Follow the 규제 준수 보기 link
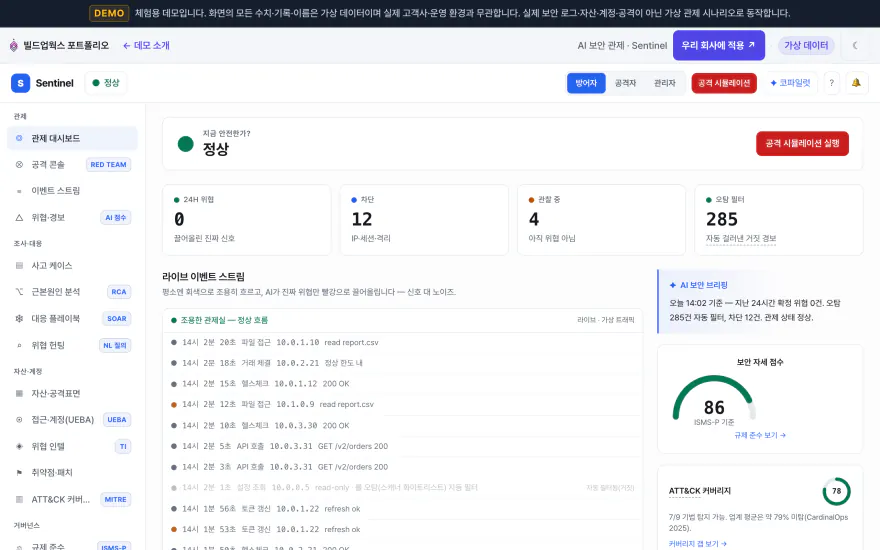Viewport: 880px width, 550px height. click(x=760, y=435)
